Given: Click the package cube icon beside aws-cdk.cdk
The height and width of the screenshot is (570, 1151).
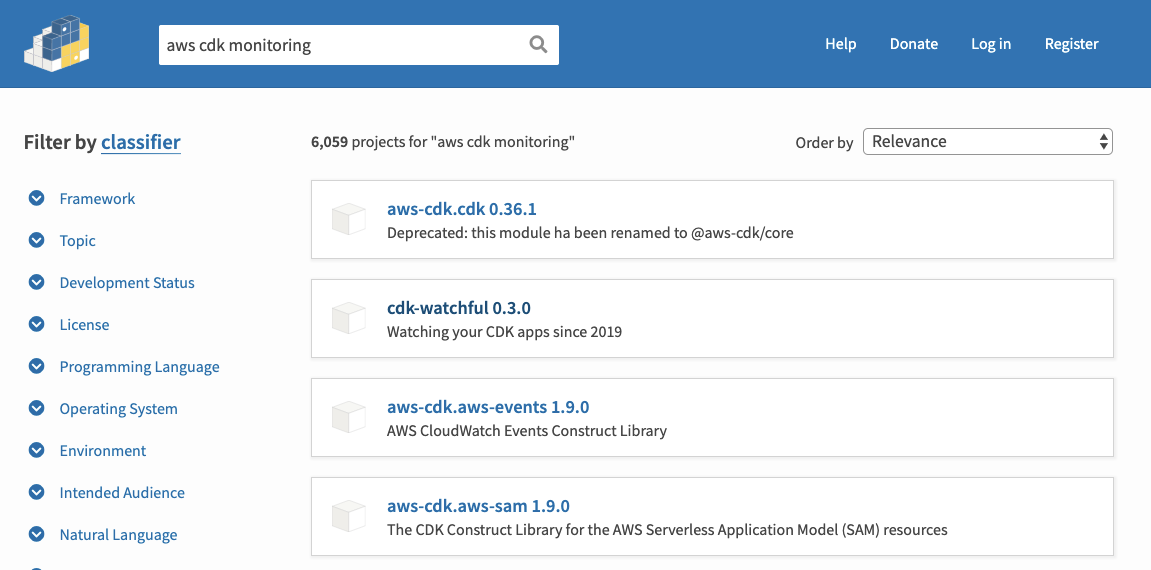Looking at the screenshot, I should coord(349,219).
